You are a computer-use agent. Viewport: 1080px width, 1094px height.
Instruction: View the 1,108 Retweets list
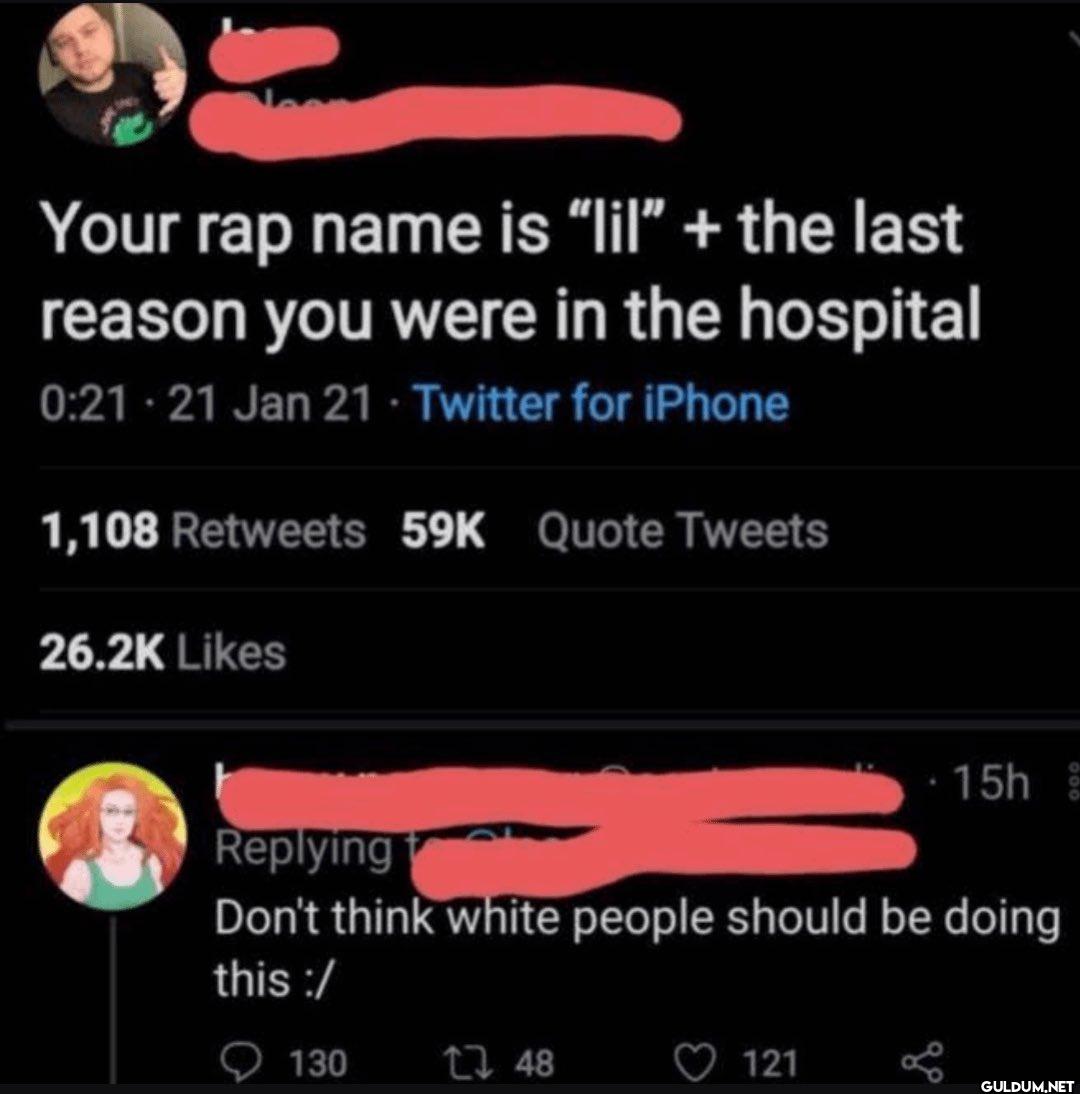203,531
